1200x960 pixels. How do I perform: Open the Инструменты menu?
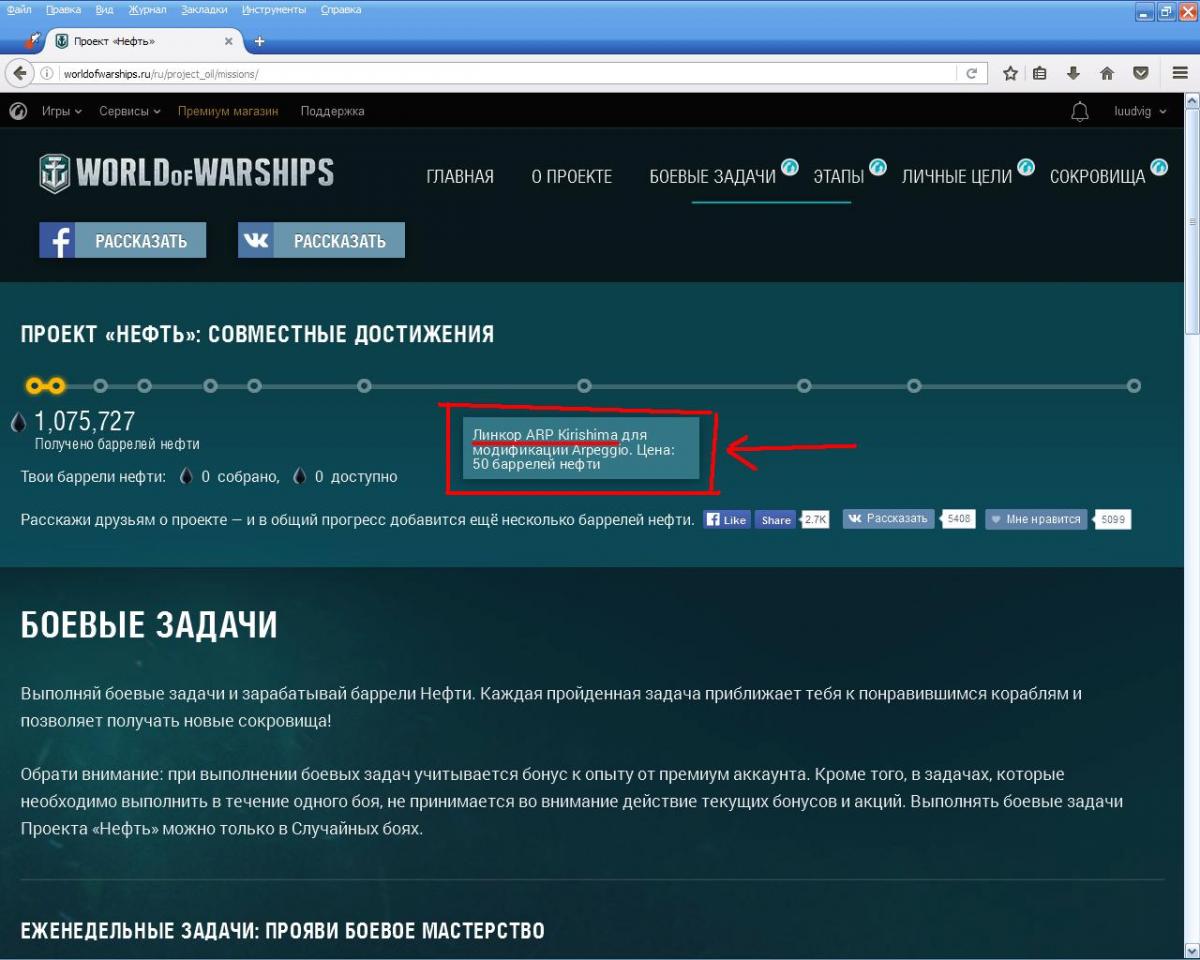[274, 9]
